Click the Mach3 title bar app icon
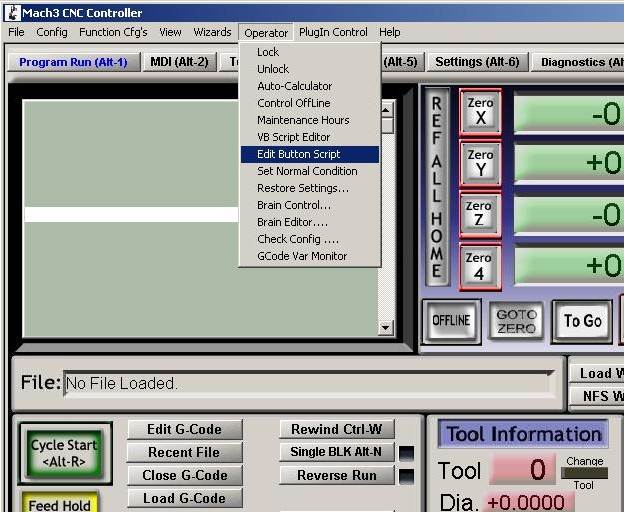This screenshot has width=624, height=512. coord(11,13)
